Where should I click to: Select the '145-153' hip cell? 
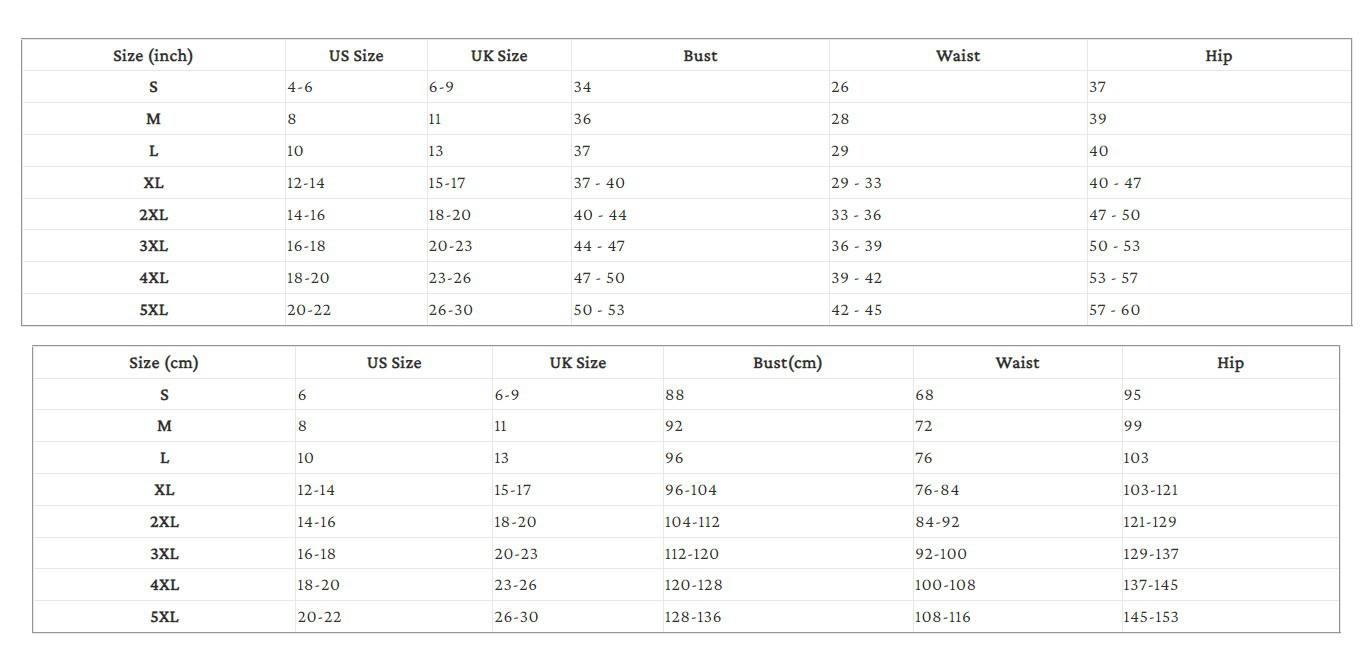(1230, 617)
